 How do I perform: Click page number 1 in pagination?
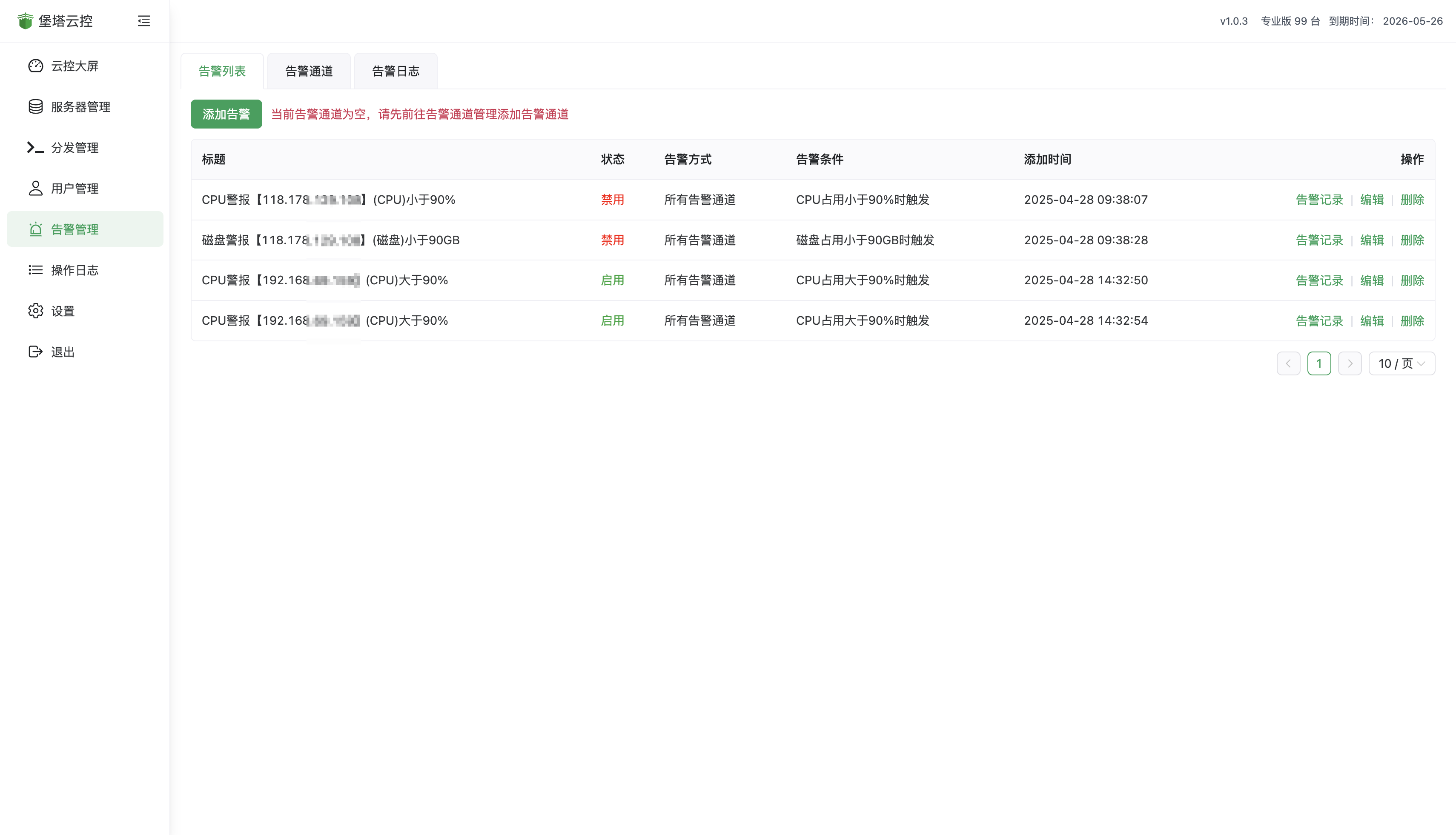(x=1319, y=363)
